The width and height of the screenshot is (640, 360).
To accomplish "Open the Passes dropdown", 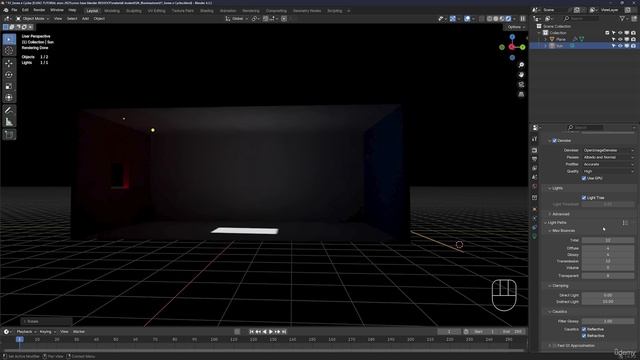I will (608, 158).
